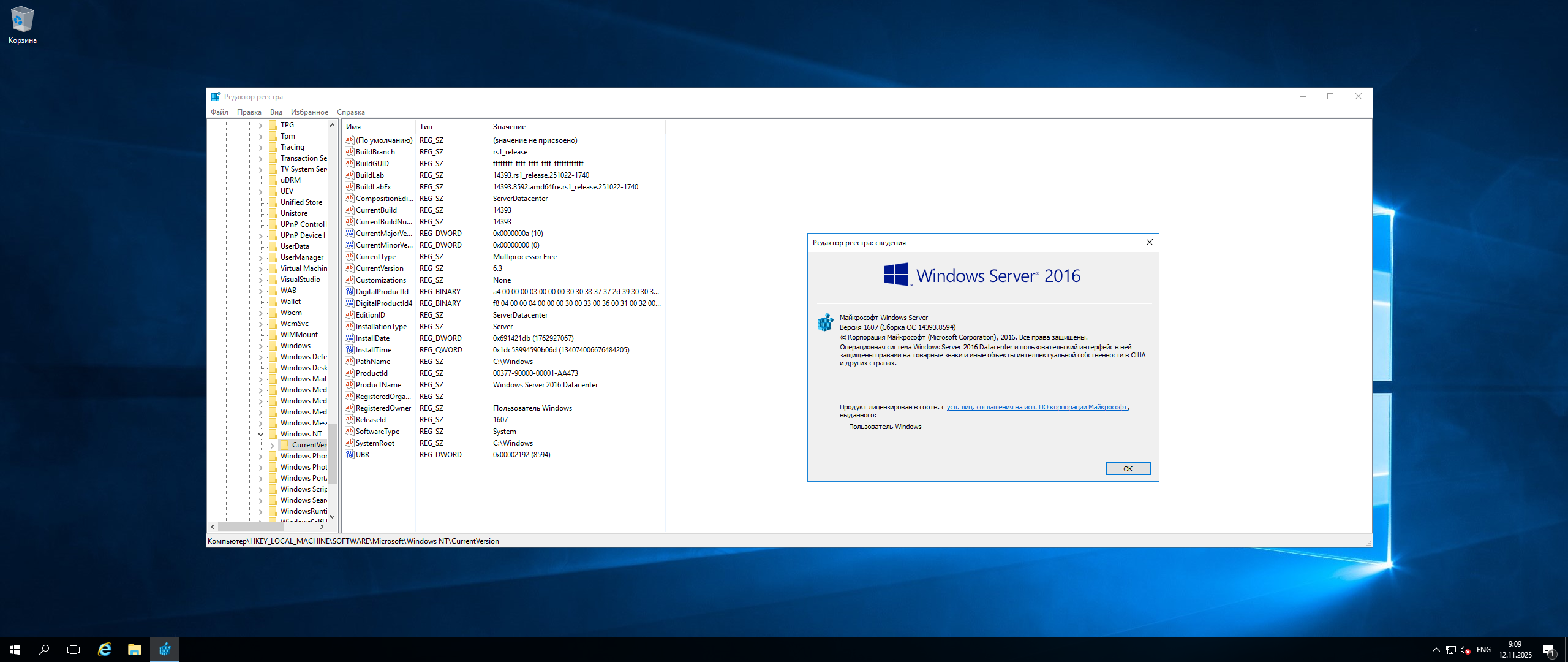The height and width of the screenshot is (662, 1568).
Task: Open Internet Explorer from taskbar
Action: (105, 650)
